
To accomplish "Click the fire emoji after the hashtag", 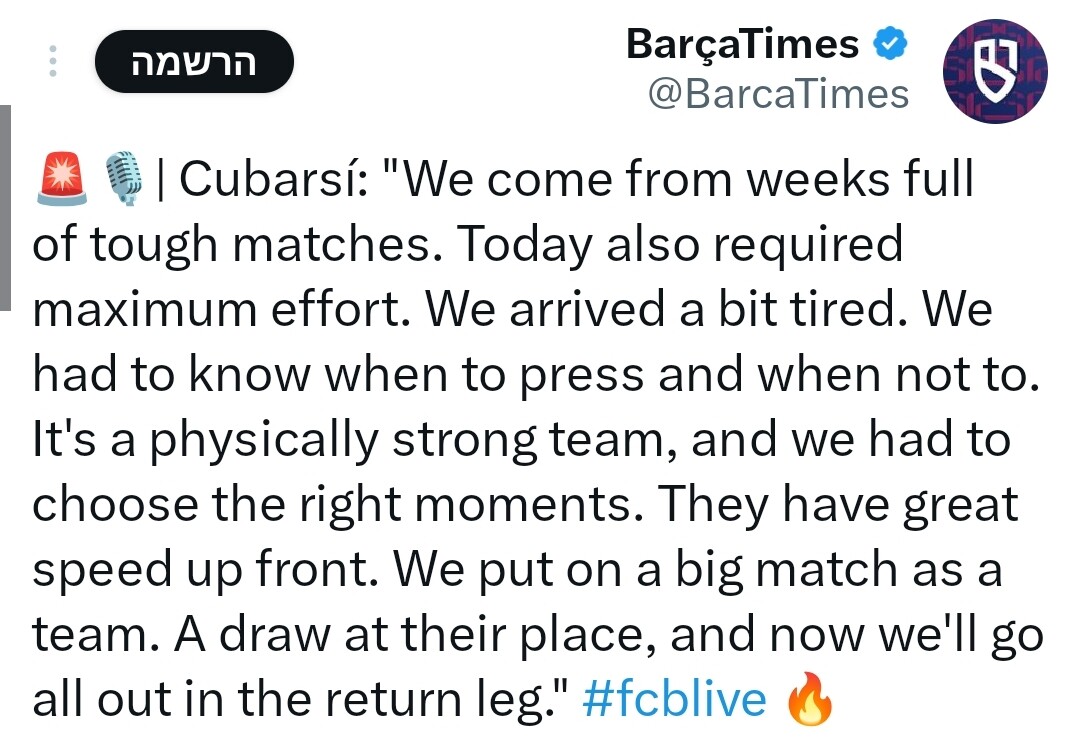I will point(810,699).
